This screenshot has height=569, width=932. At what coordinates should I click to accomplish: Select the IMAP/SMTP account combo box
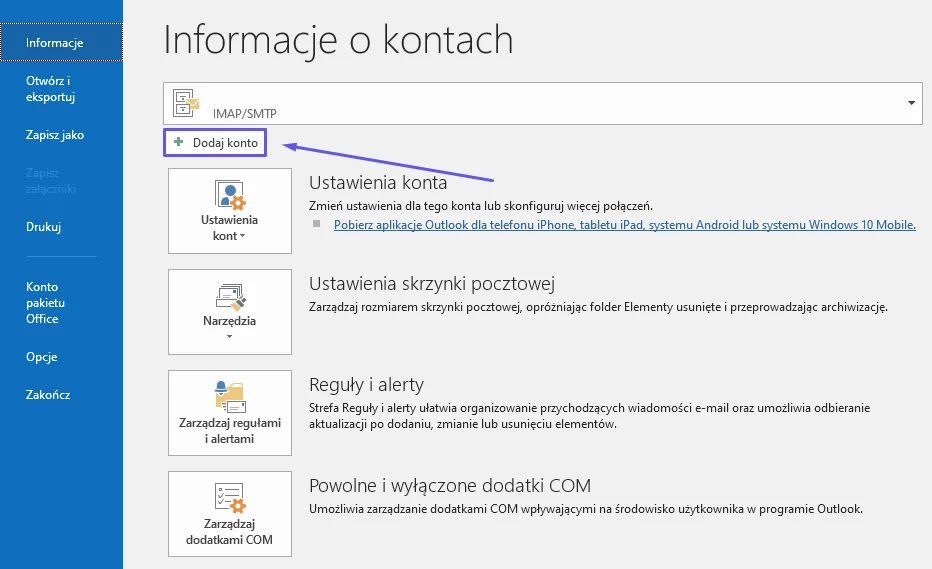click(x=543, y=103)
